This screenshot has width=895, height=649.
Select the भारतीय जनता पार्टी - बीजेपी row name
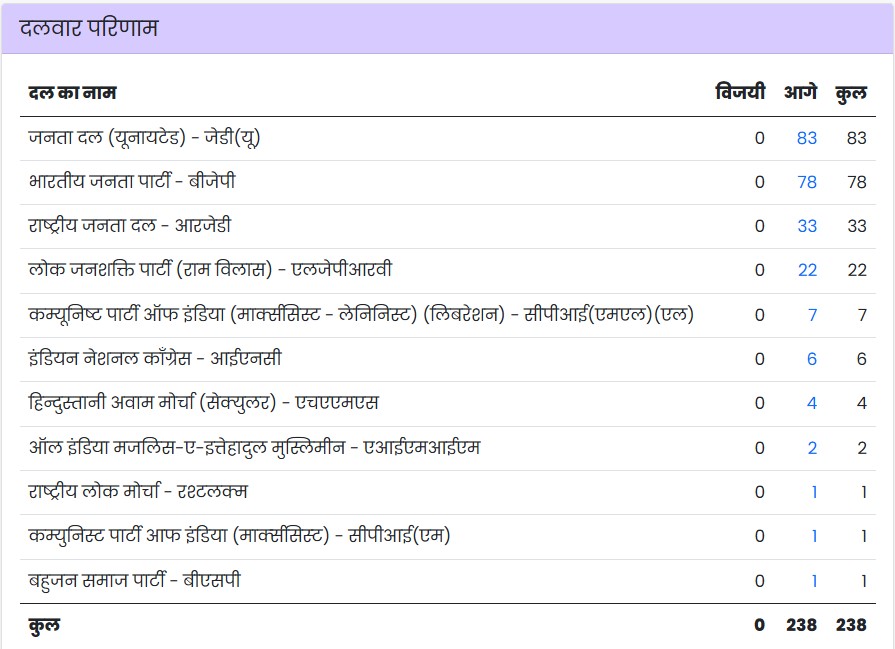[133, 182]
